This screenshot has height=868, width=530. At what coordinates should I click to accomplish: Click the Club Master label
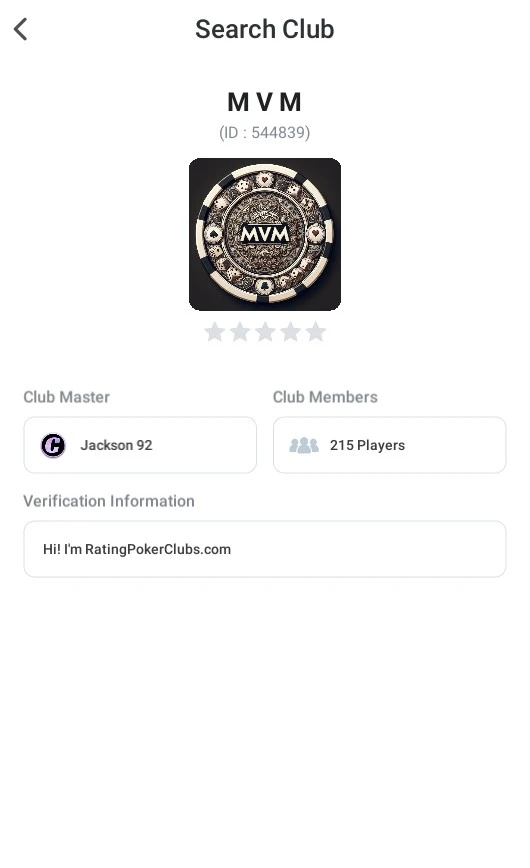(x=66, y=397)
